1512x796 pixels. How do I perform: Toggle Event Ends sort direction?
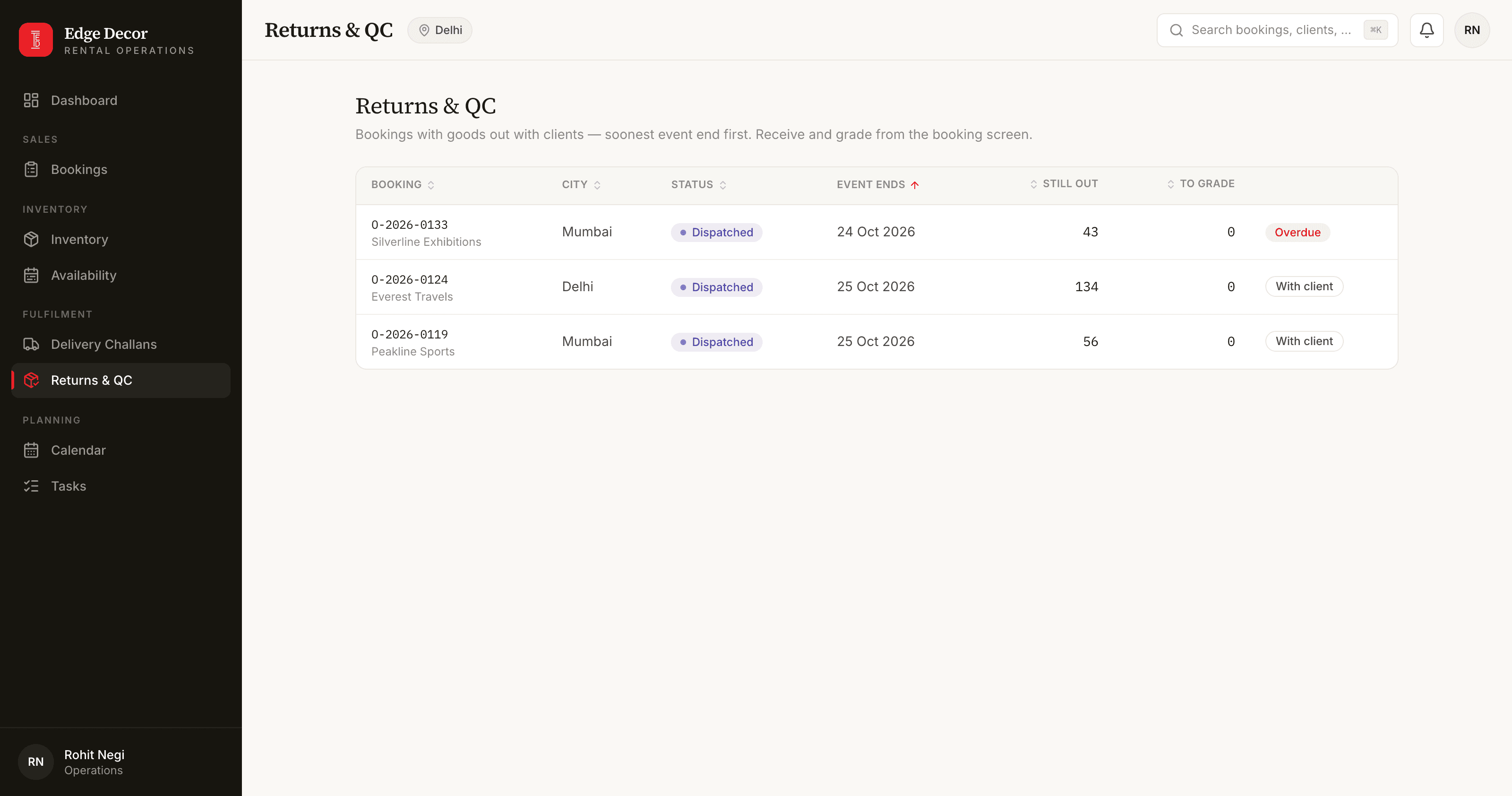[877, 184]
